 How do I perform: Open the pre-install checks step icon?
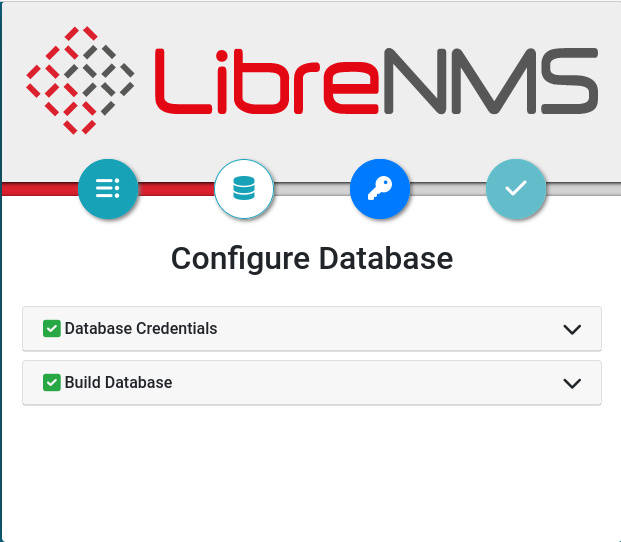tap(108, 188)
